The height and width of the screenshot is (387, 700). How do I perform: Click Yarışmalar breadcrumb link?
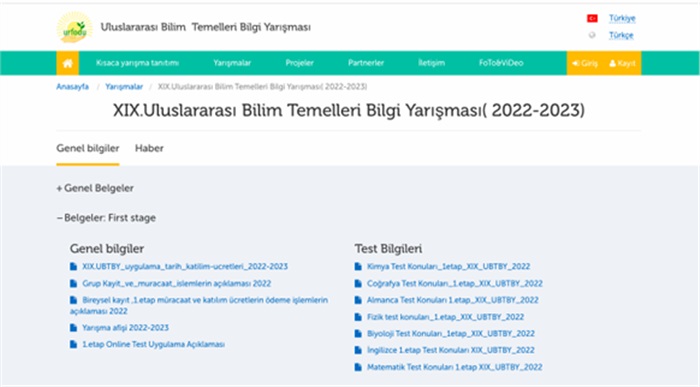point(124,87)
